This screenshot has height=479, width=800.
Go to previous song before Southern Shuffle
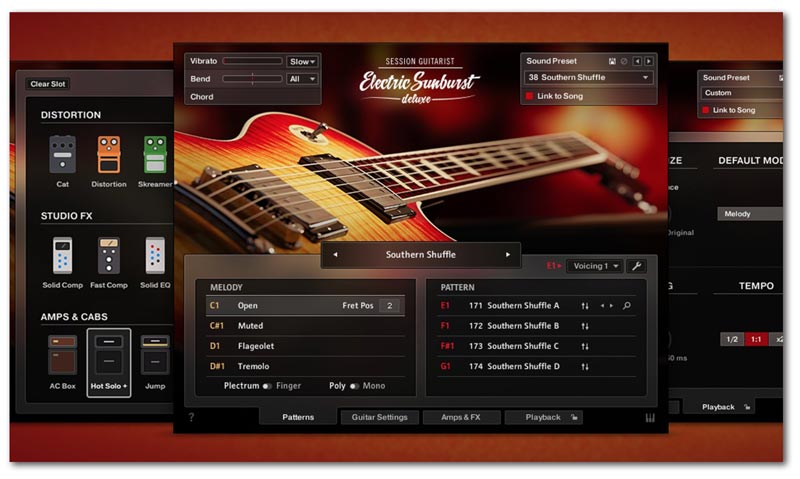pyautogui.click(x=335, y=255)
